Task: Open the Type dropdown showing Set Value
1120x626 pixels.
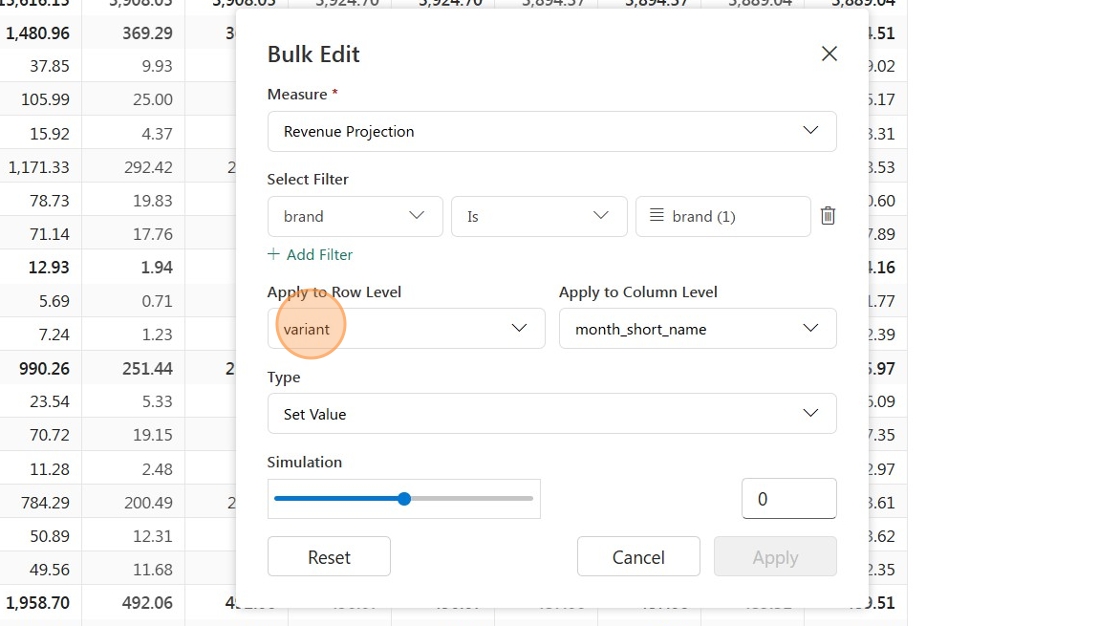Action: (x=551, y=414)
